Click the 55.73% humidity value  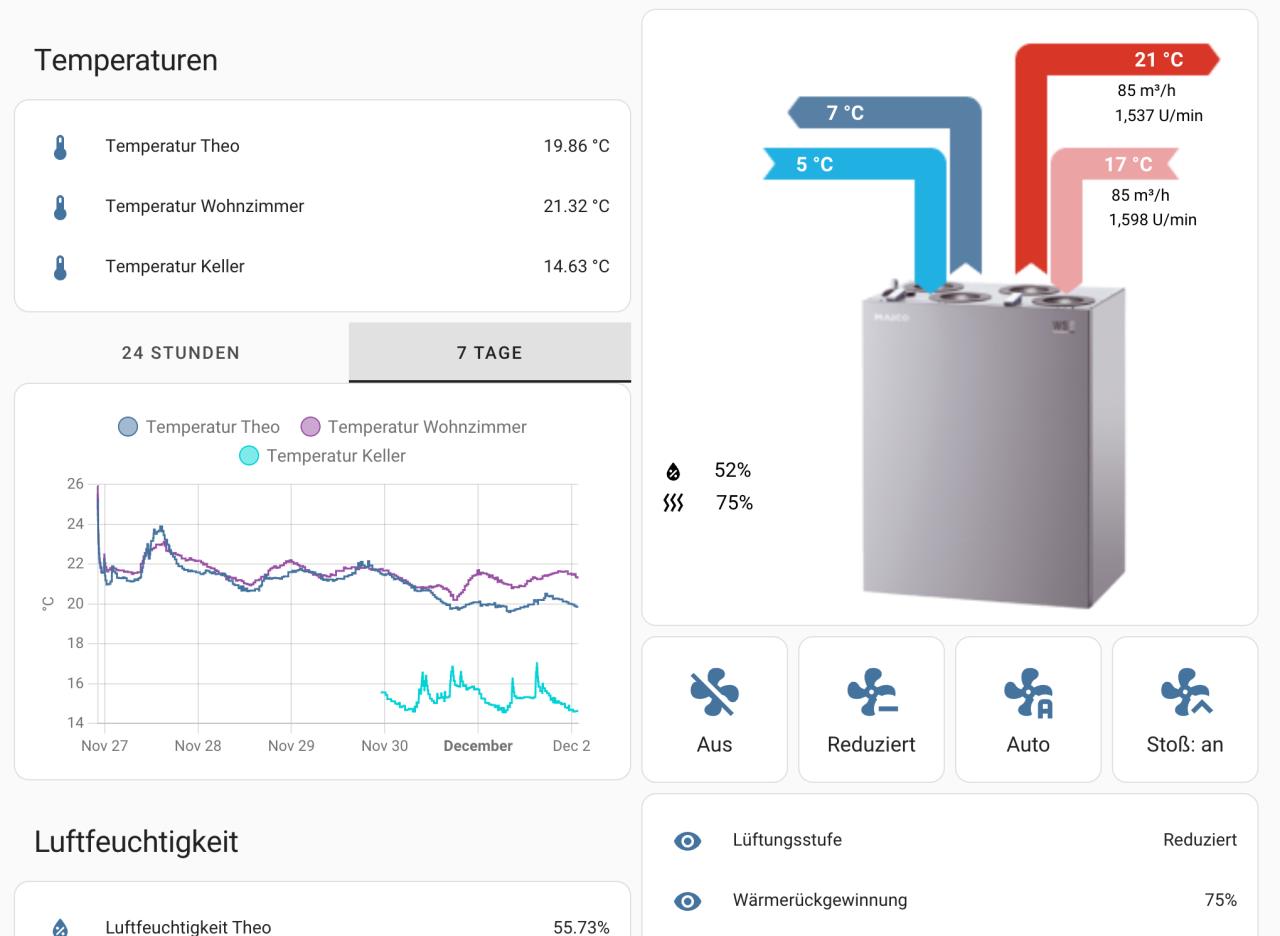[x=581, y=927]
